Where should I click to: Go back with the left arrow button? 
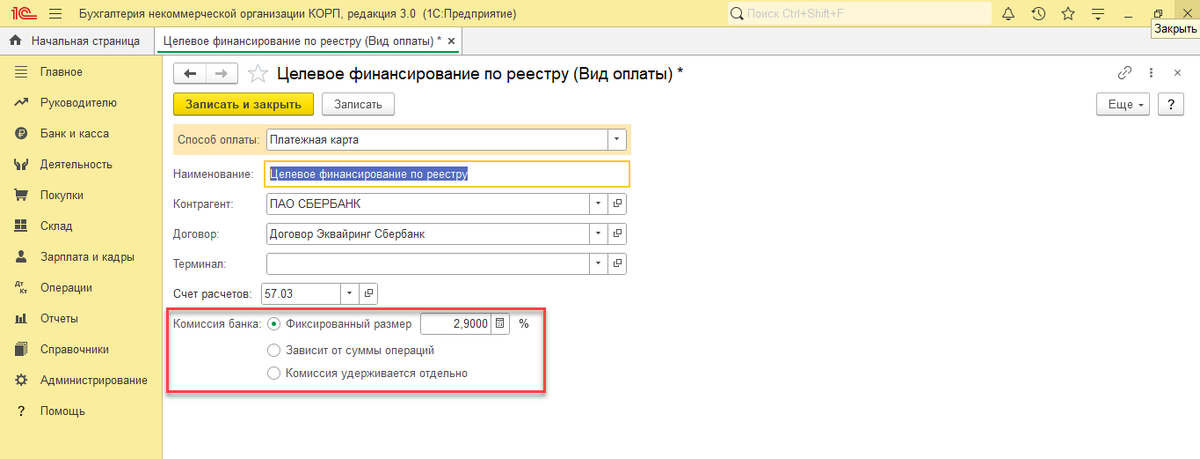190,73
